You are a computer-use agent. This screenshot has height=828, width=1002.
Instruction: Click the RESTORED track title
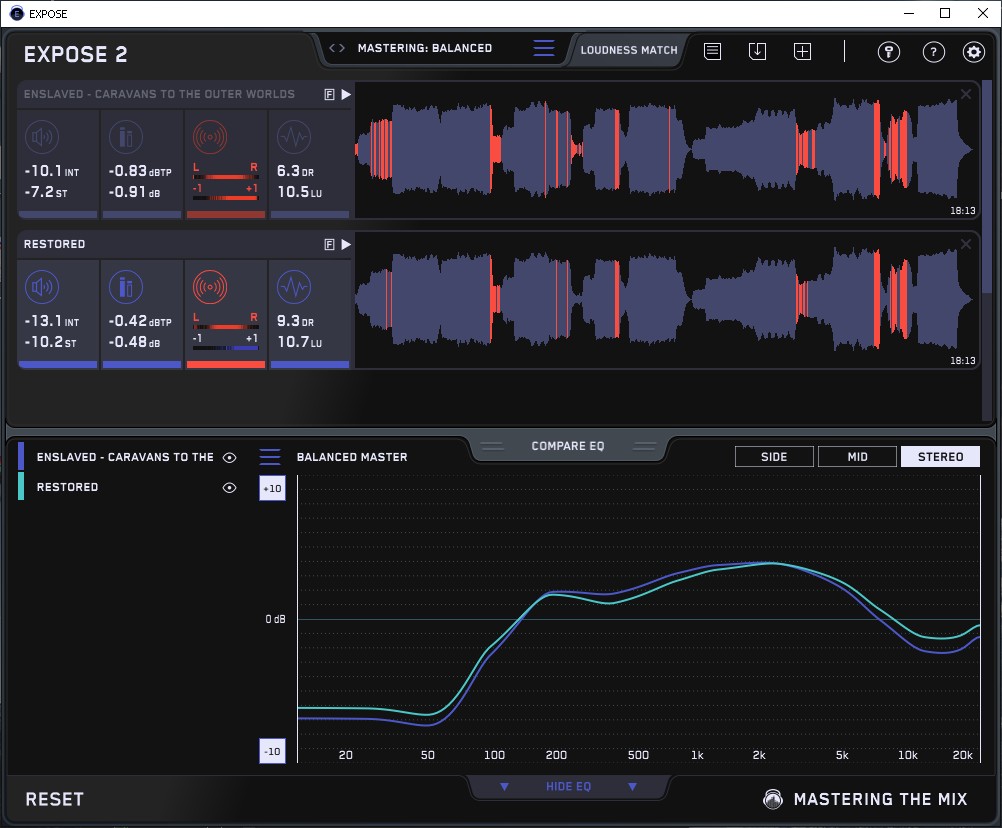54,244
